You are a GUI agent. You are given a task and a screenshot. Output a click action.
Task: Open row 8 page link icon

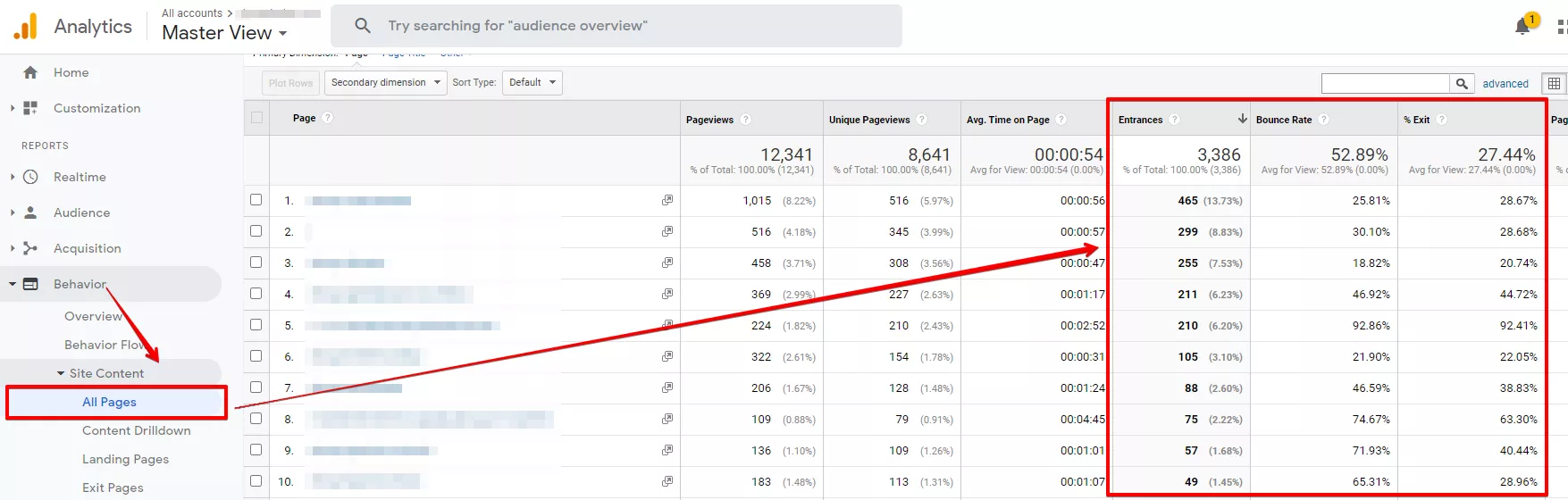pos(667,419)
